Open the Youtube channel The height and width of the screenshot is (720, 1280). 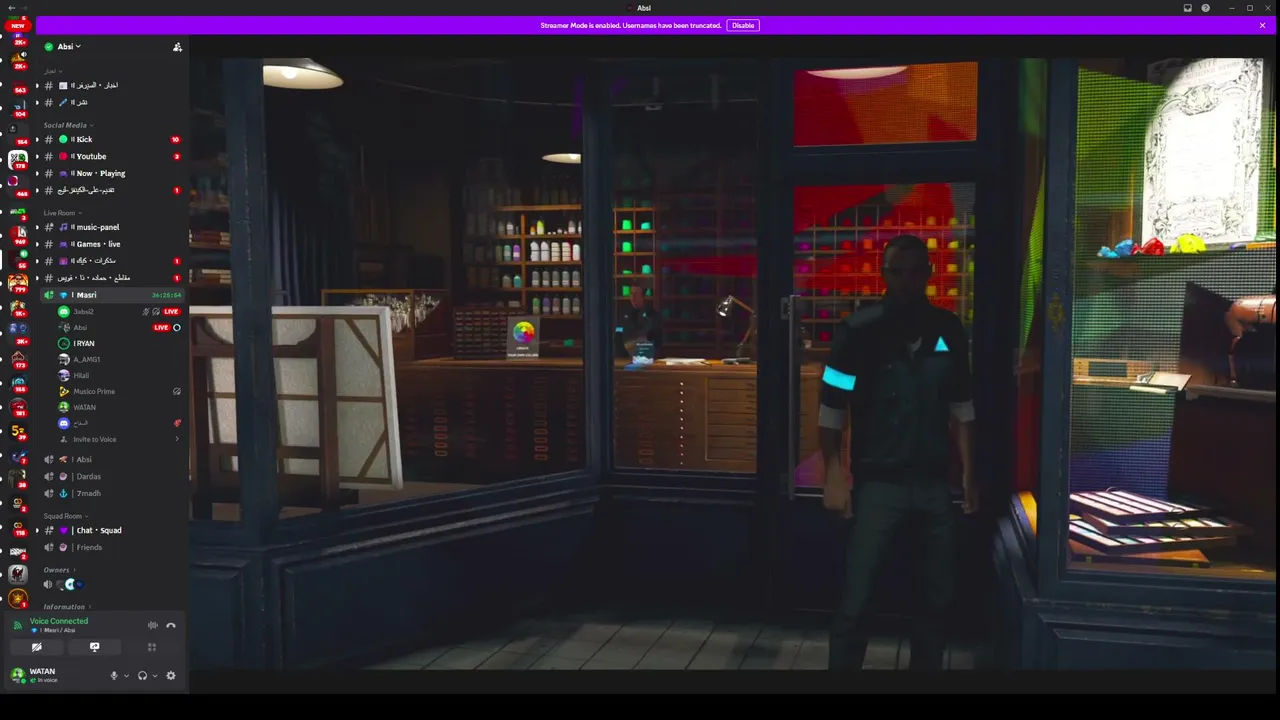[x=110, y=157]
